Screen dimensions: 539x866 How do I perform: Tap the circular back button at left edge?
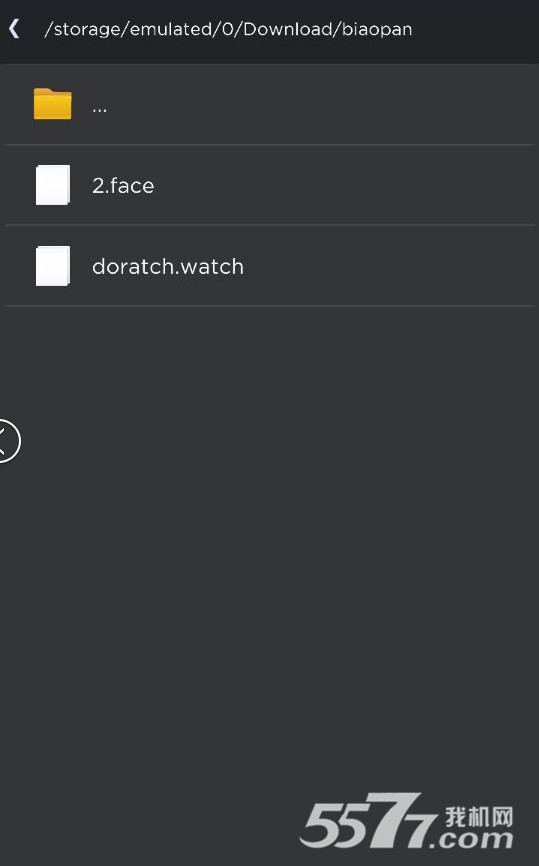(9, 441)
